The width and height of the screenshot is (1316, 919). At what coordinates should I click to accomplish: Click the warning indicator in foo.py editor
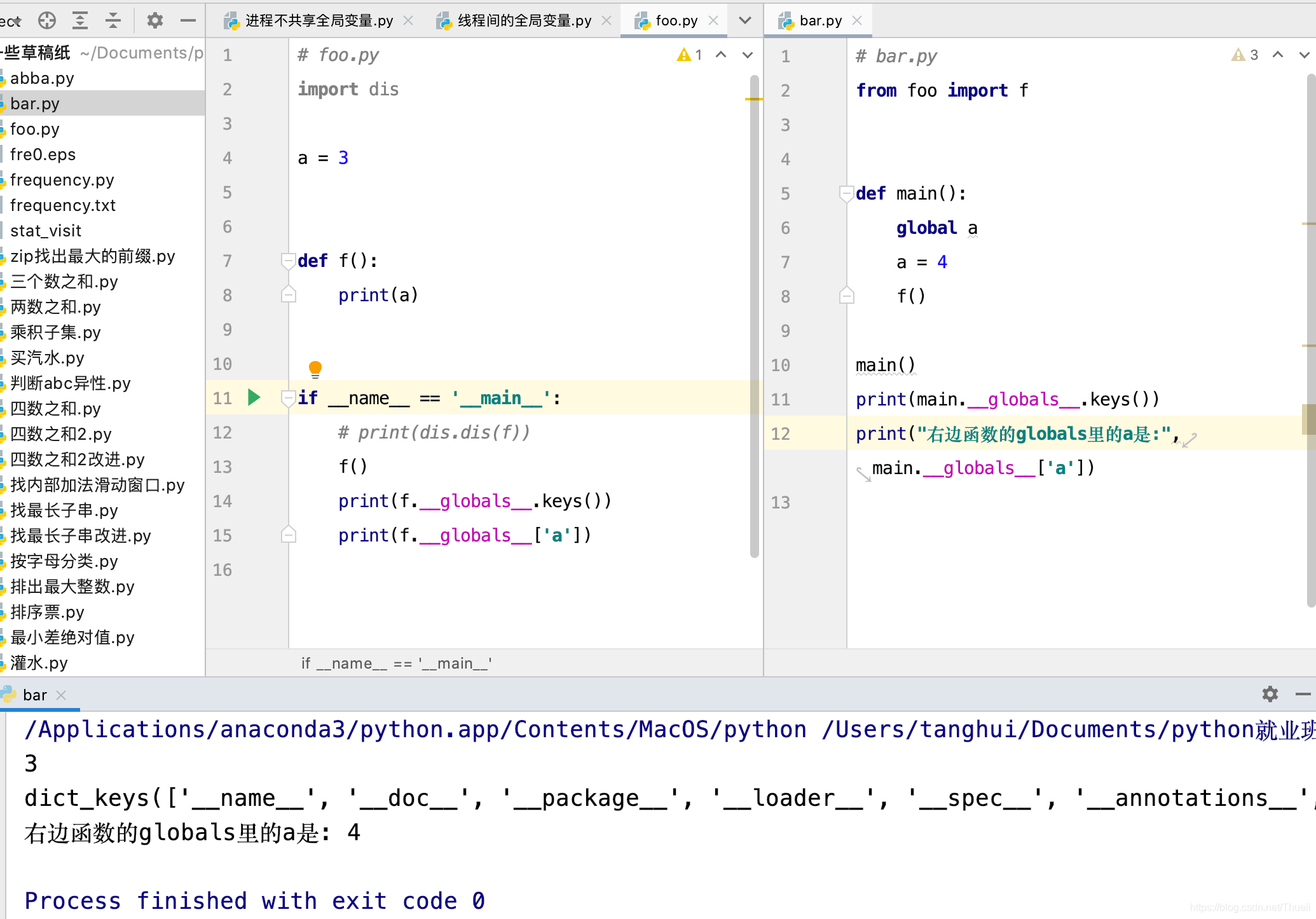[x=689, y=55]
